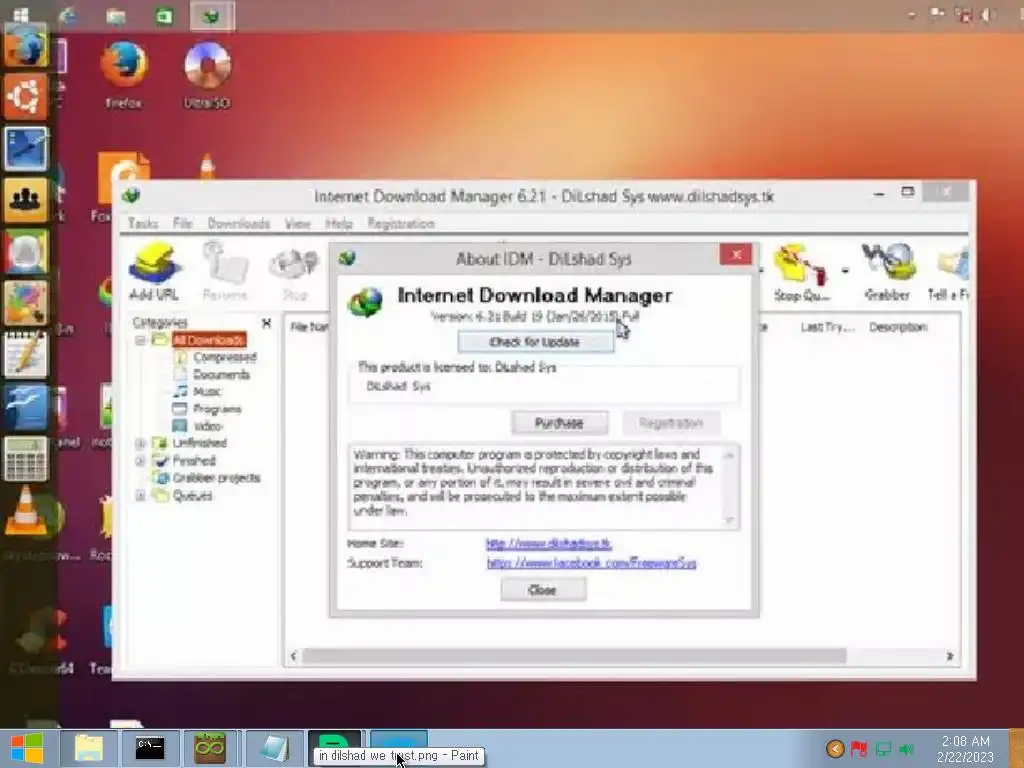Image resolution: width=1024 pixels, height=768 pixels.
Task: Click the volume icon in system tray
Action: point(906,748)
